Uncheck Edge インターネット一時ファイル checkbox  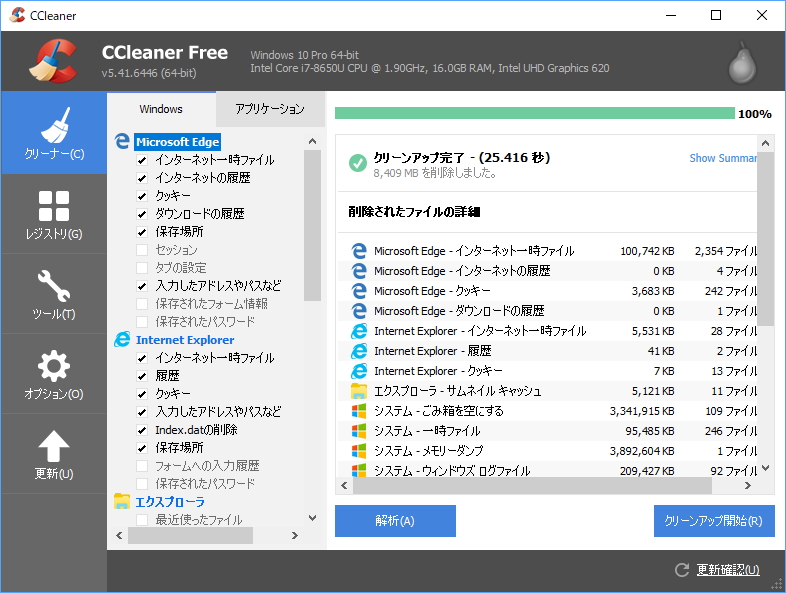pyautogui.click(x=142, y=160)
